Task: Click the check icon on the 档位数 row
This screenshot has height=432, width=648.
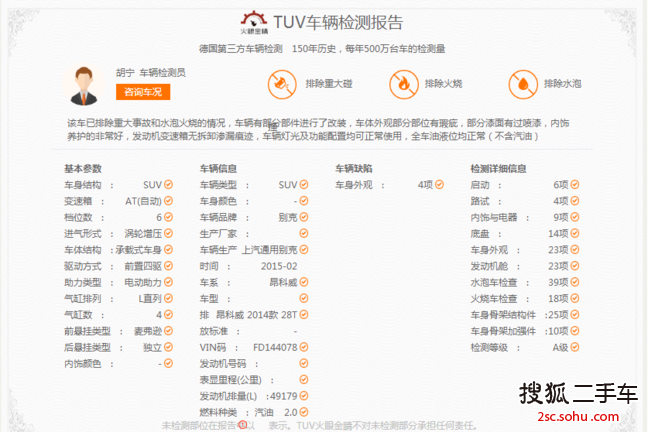Action: pos(168,217)
